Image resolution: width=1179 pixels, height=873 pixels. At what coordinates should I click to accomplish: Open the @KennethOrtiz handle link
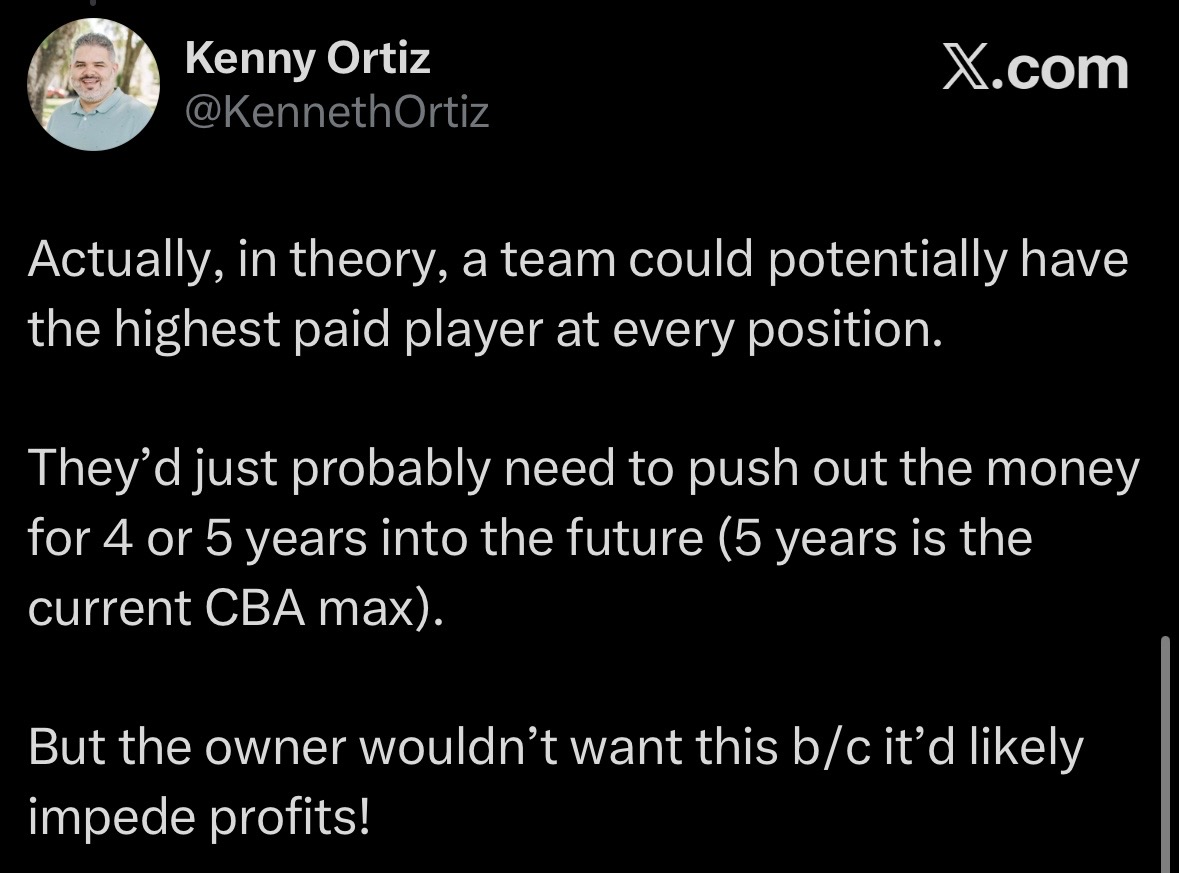click(x=337, y=113)
